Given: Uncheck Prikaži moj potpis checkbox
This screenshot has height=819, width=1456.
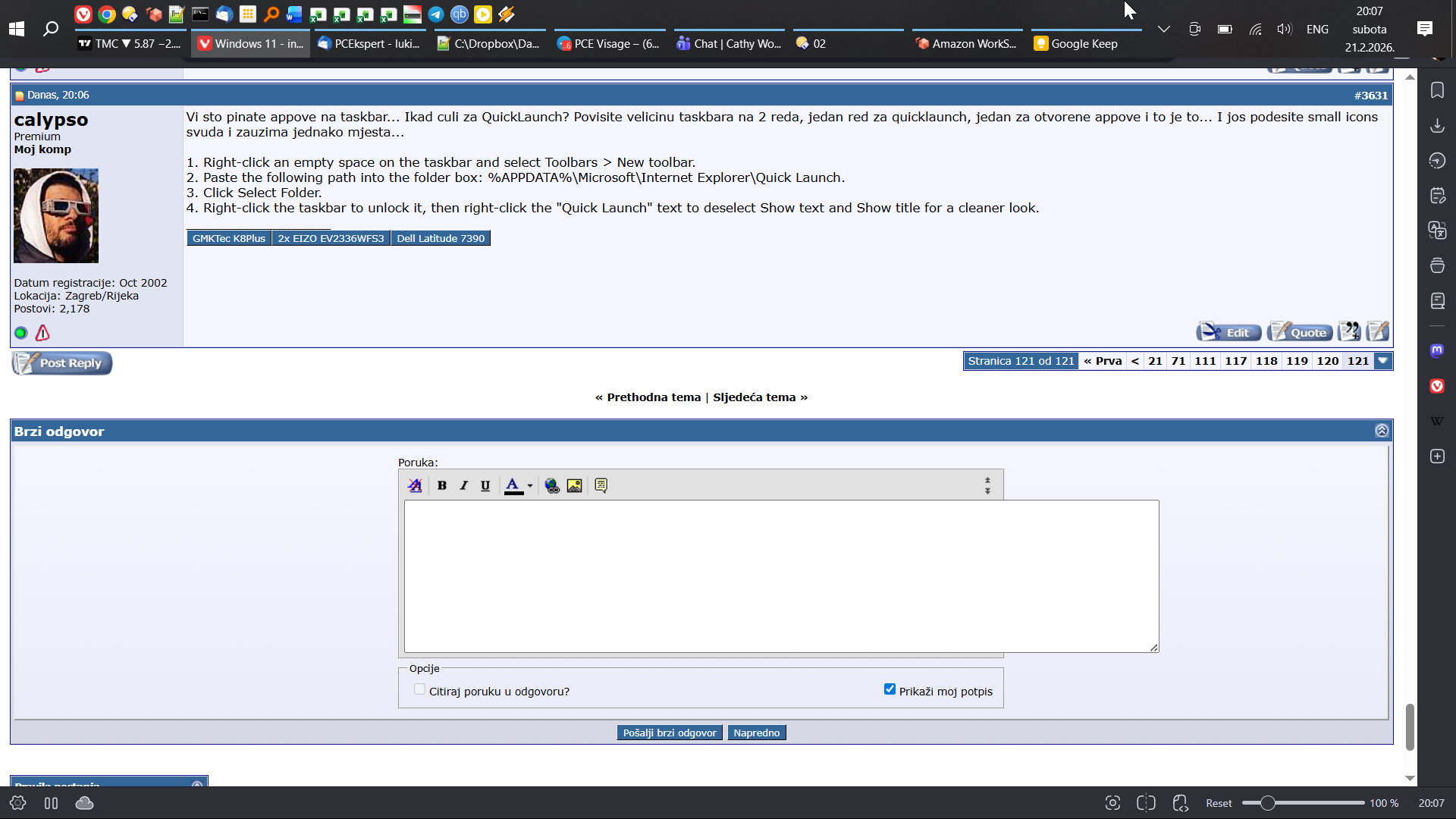Looking at the screenshot, I should [x=890, y=689].
